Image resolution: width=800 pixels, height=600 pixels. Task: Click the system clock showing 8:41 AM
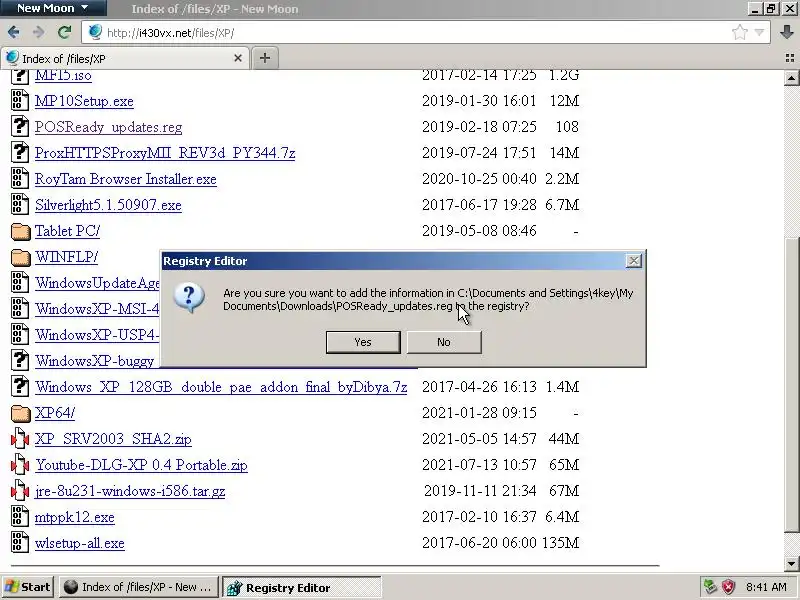(766, 587)
